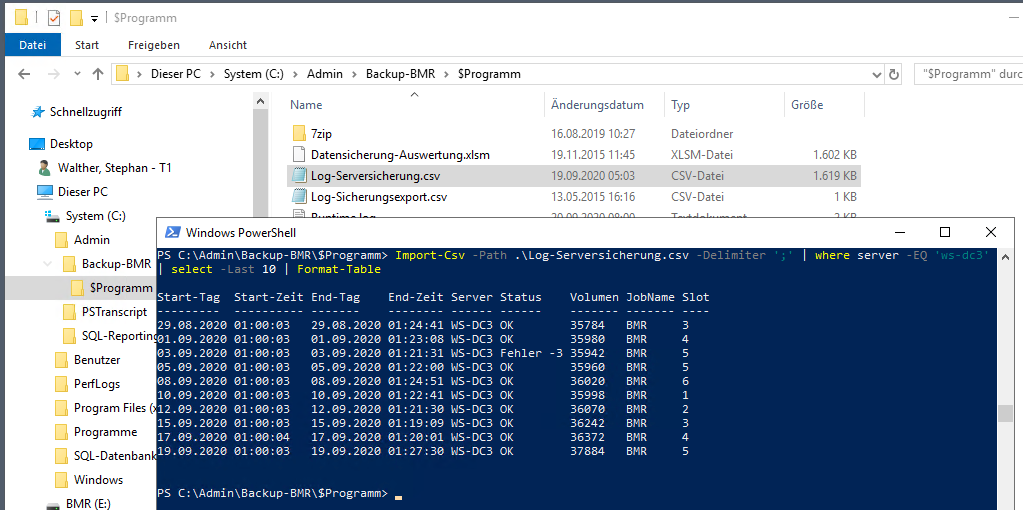Open the Datei ribbon tab
The height and width of the screenshot is (510, 1023).
coord(33,45)
